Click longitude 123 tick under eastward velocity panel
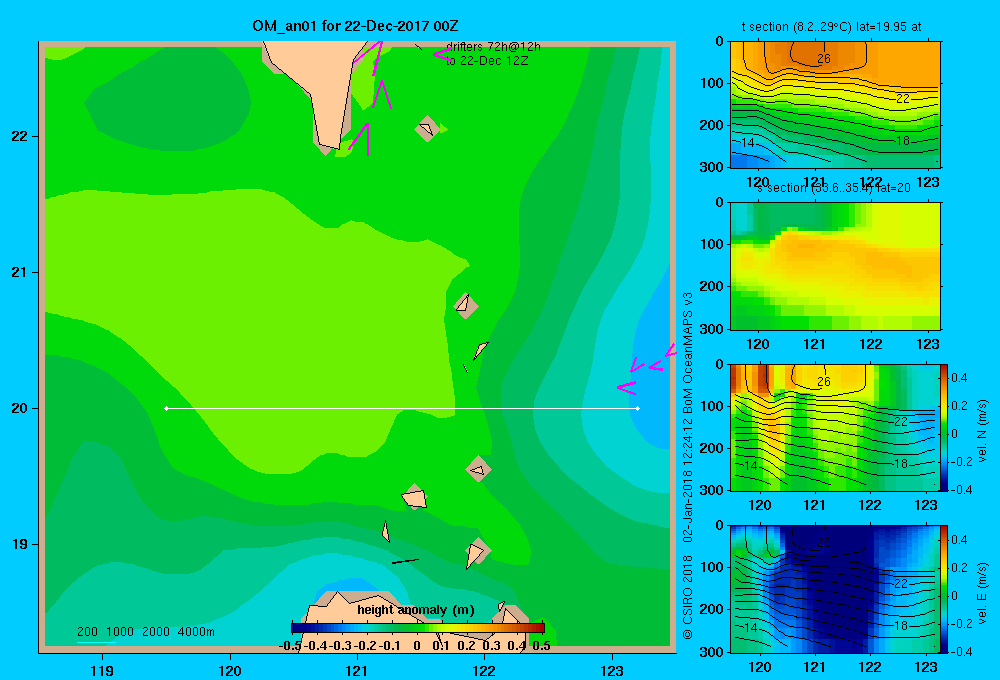The width and height of the screenshot is (1000, 680). click(x=926, y=667)
